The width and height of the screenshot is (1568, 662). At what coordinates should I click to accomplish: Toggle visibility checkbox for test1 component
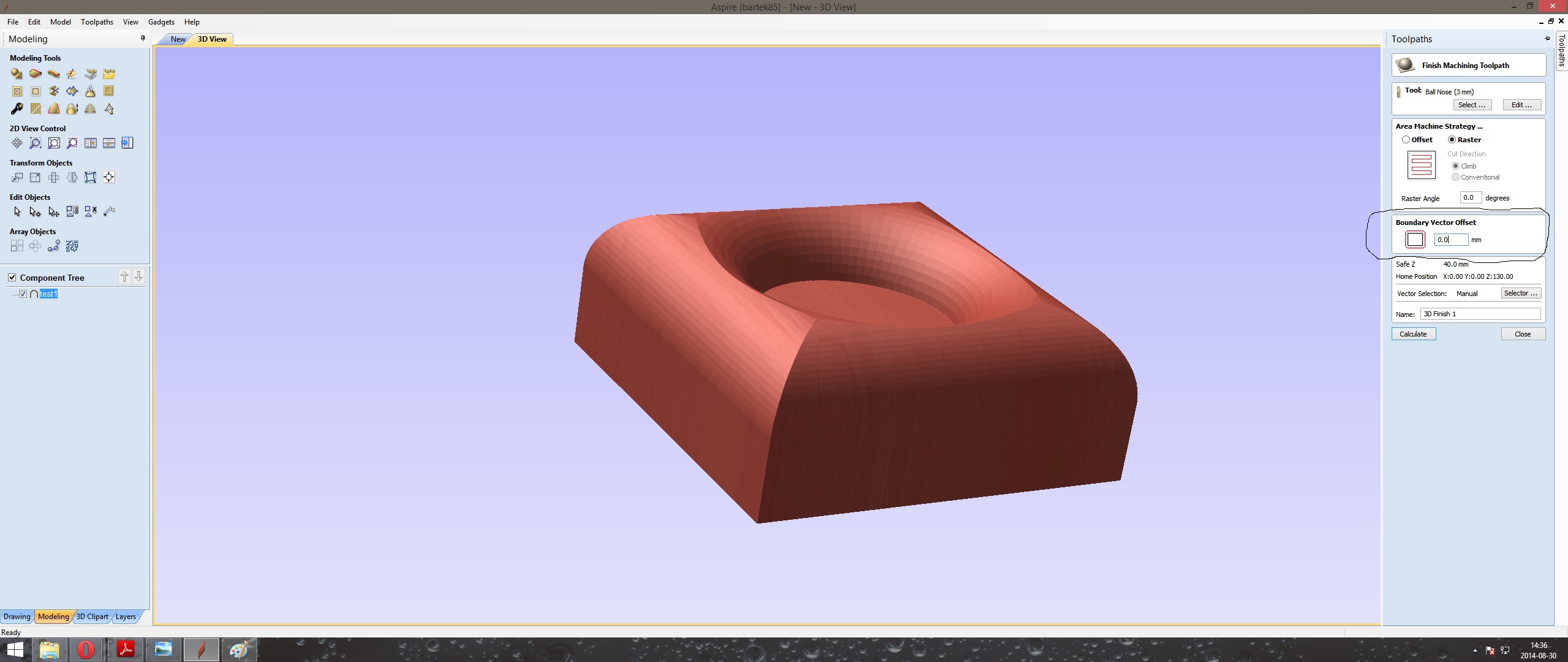(23, 294)
